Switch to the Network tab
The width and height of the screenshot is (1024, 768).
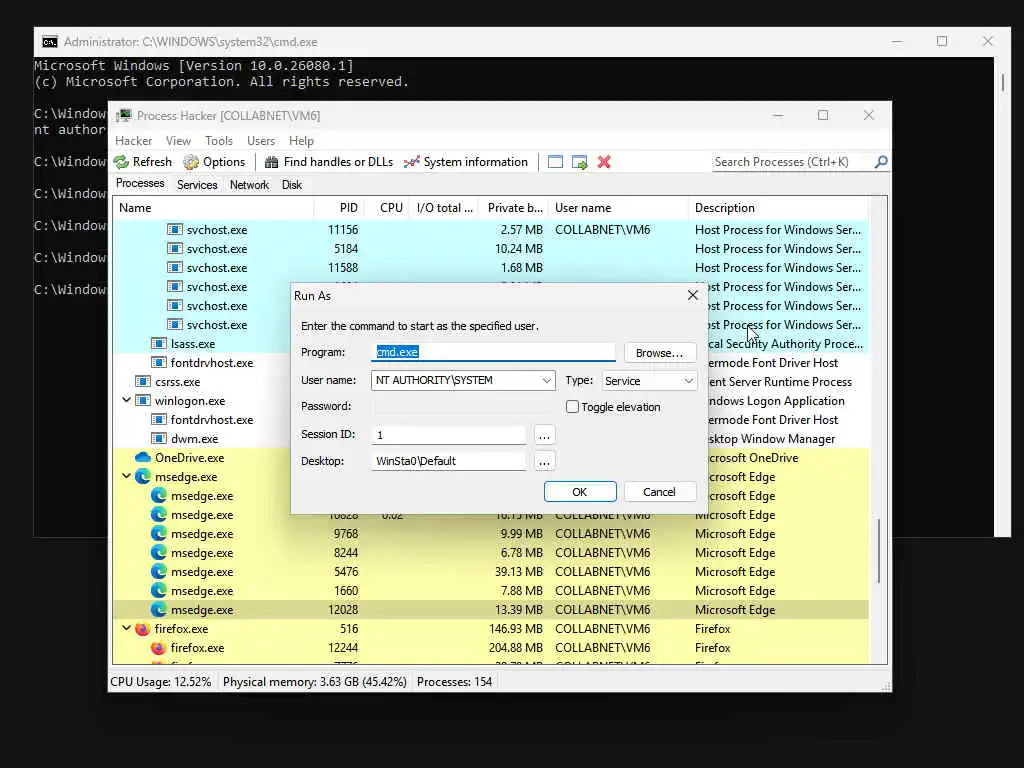pos(249,185)
